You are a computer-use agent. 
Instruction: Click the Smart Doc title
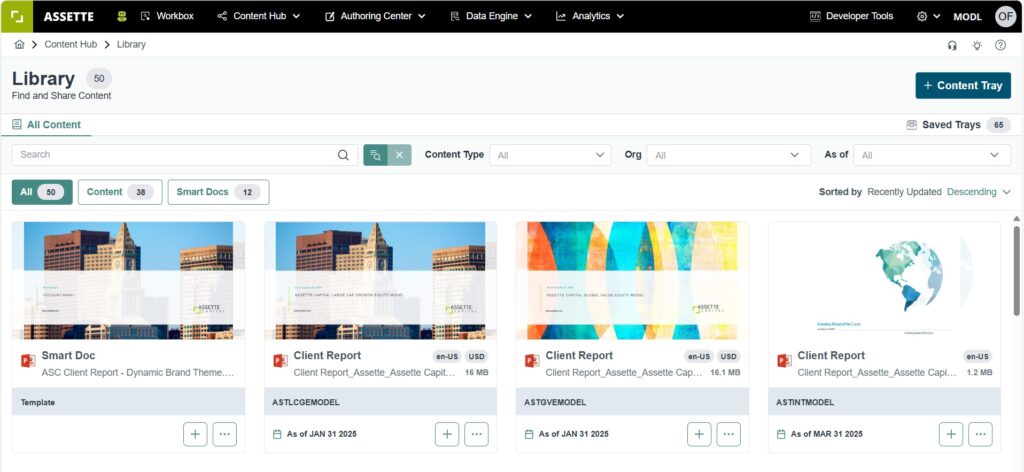(69, 356)
